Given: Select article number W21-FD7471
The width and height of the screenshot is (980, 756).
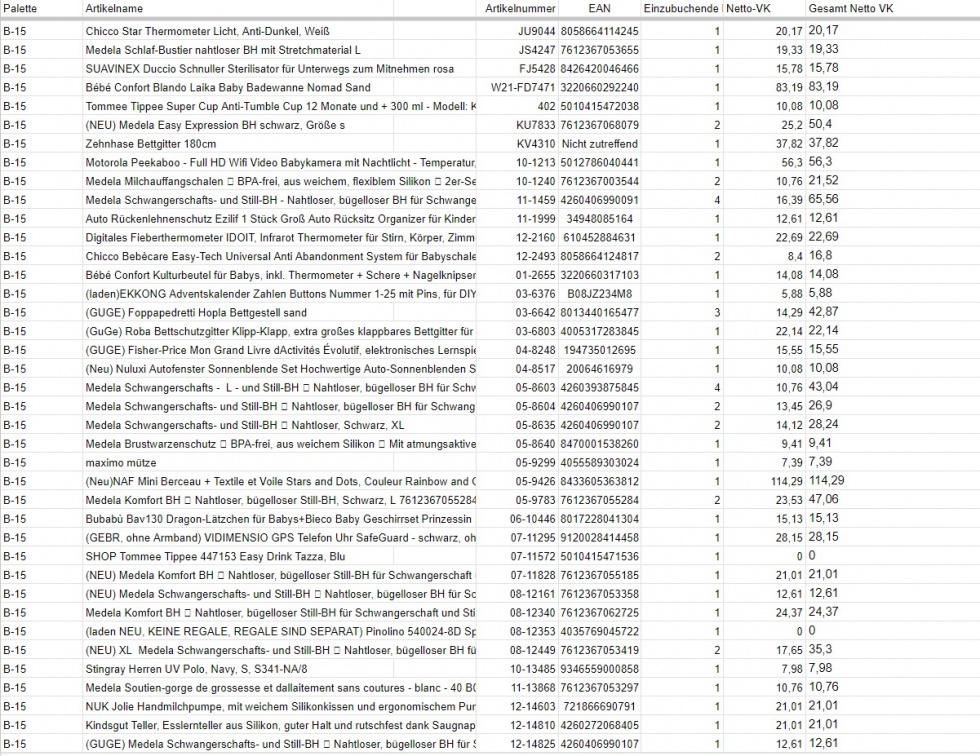Looking at the screenshot, I should click(x=523, y=87).
